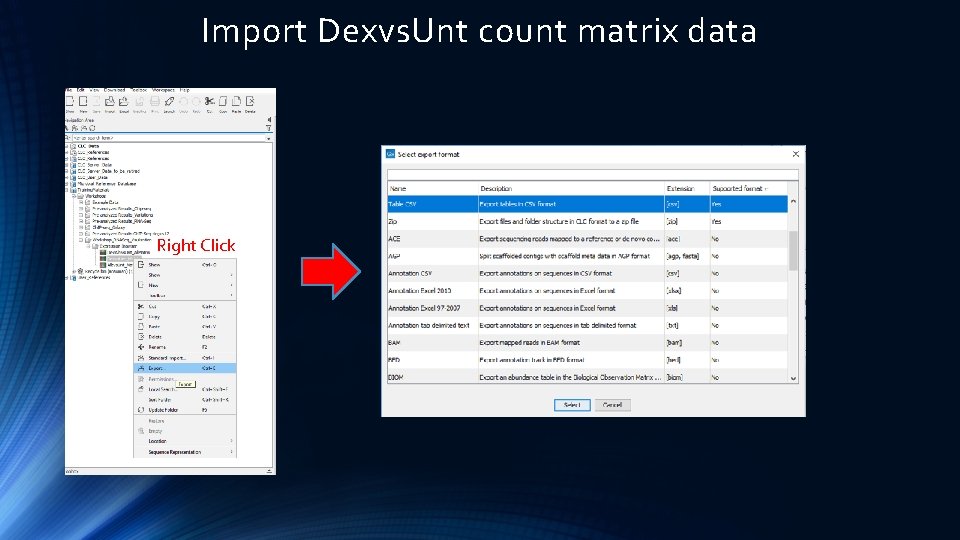Click the Redo icon in the toolbar
Screen dimensions: 960x540
click(196, 101)
